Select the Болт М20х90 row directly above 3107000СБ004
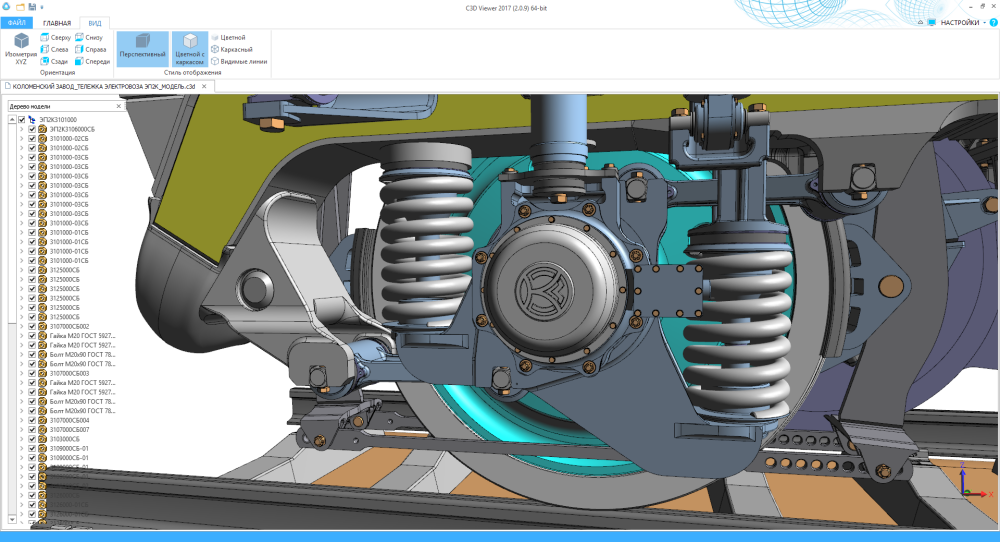Viewport: 1000px width, 542px height. pos(82,411)
